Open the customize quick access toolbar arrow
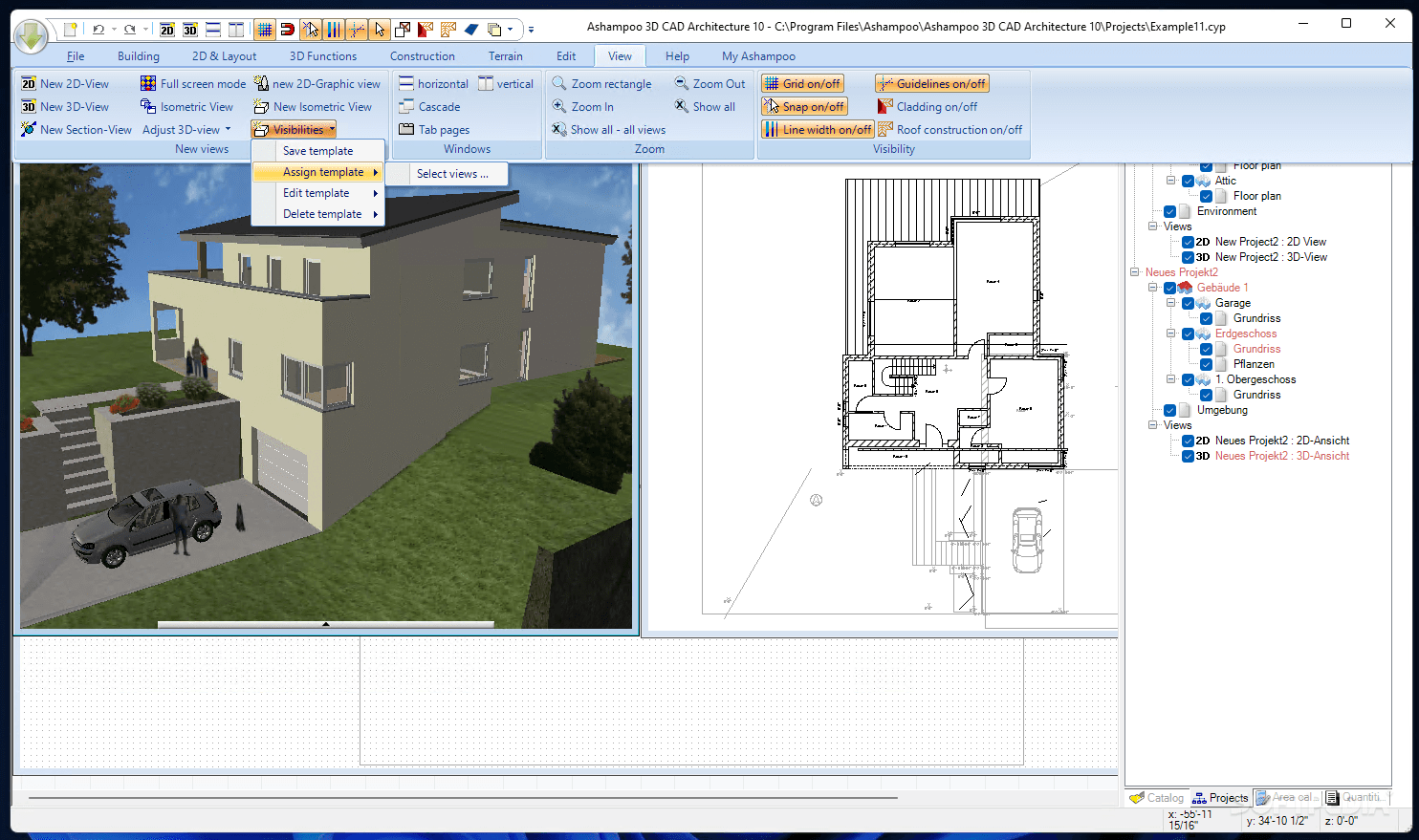Viewport: 1419px width, 840px height. pyautogui.click(x=532, y=30)
